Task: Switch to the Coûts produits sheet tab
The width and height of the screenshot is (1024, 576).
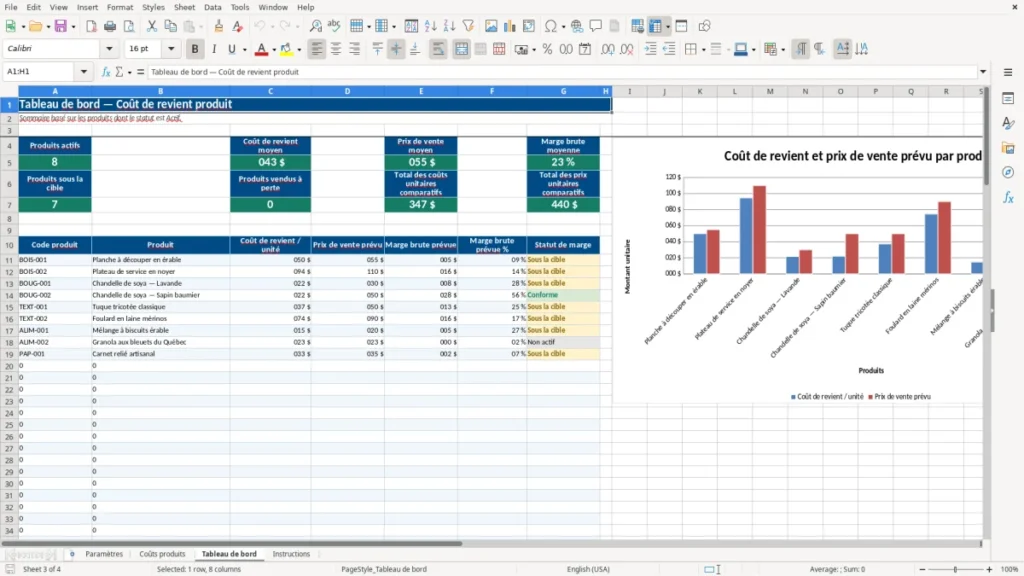Action: click(x=162, y=554)
